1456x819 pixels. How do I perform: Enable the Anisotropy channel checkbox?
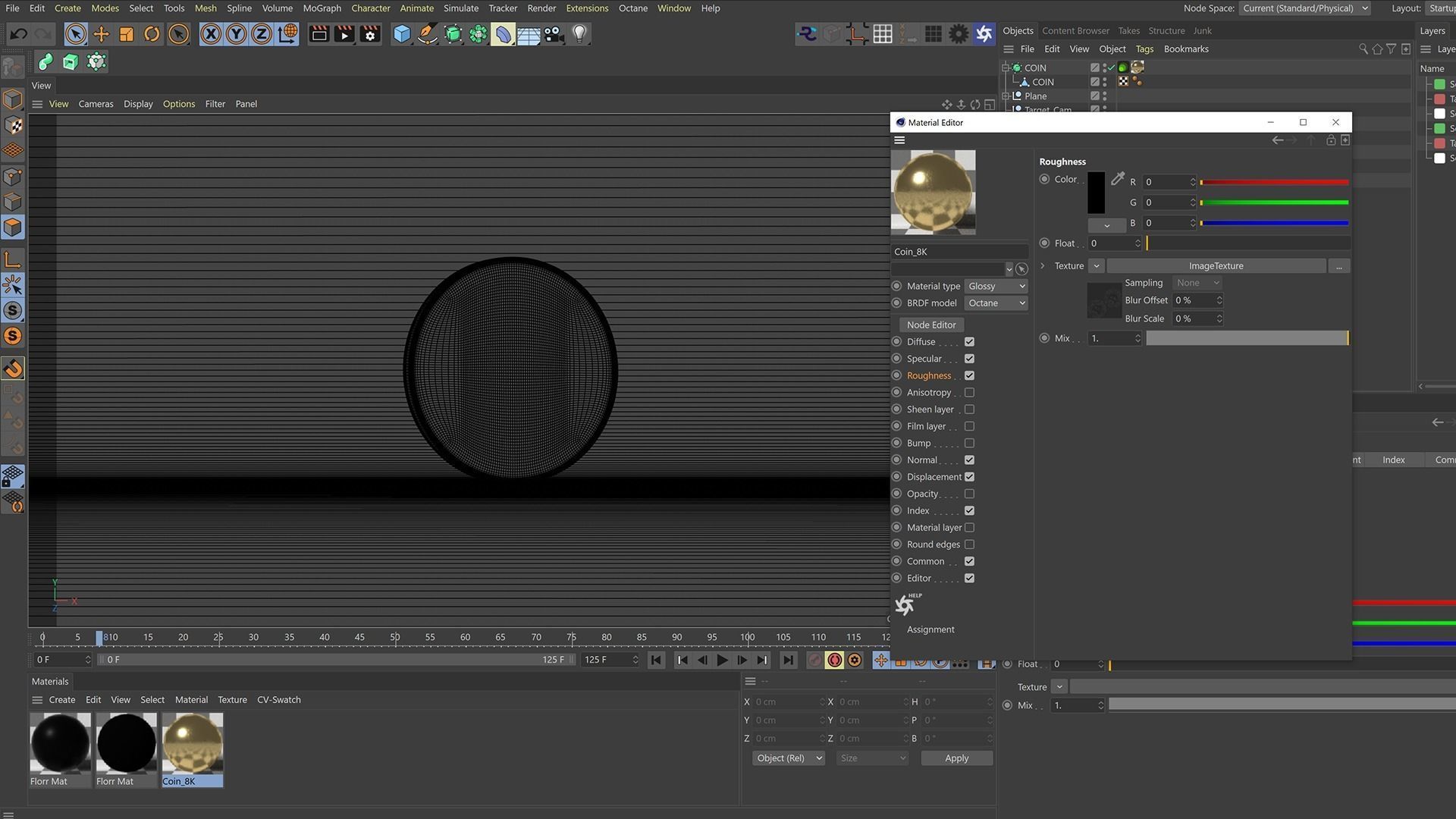tap(969, 393)
